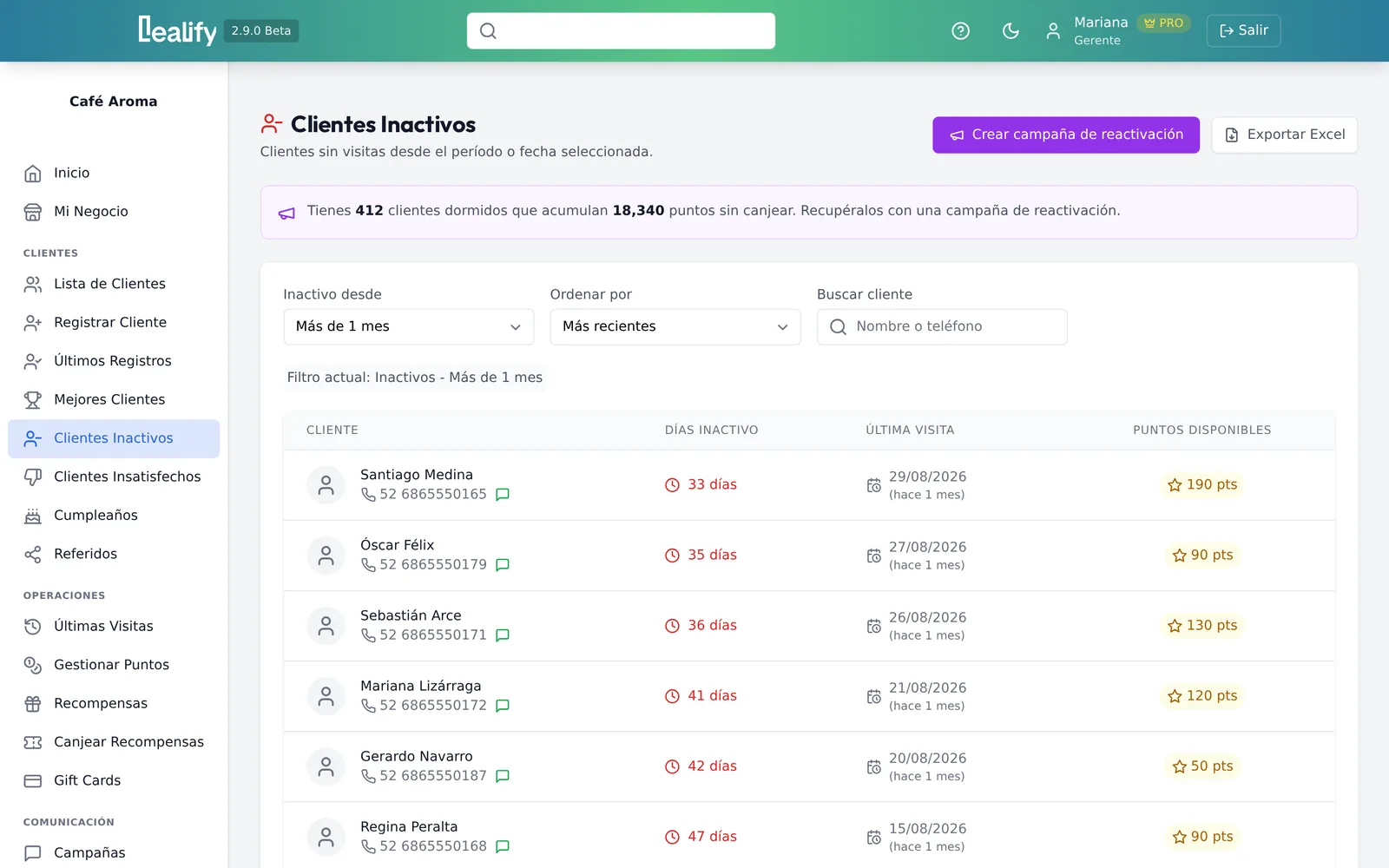Open help via the question mark icon
The width and height of the screenshot is (1389, 868).
point(960,31)
